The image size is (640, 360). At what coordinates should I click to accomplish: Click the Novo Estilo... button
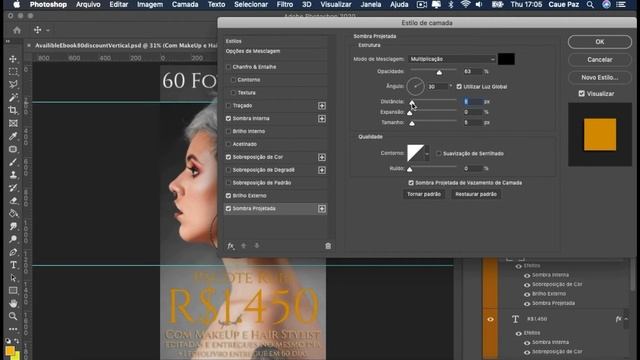click(600, 77)
